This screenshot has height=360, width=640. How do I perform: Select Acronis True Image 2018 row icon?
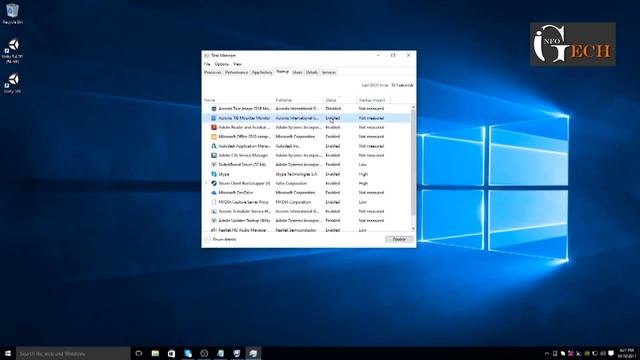[x=213, y=109]
